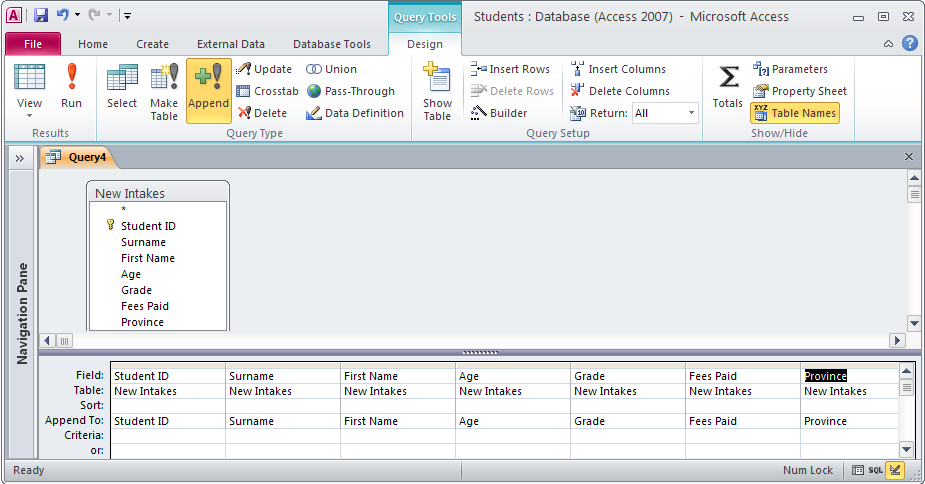The image size is (925, 484).
Task: Click scroll down arrow of table pane
Action: click(914, 323)
